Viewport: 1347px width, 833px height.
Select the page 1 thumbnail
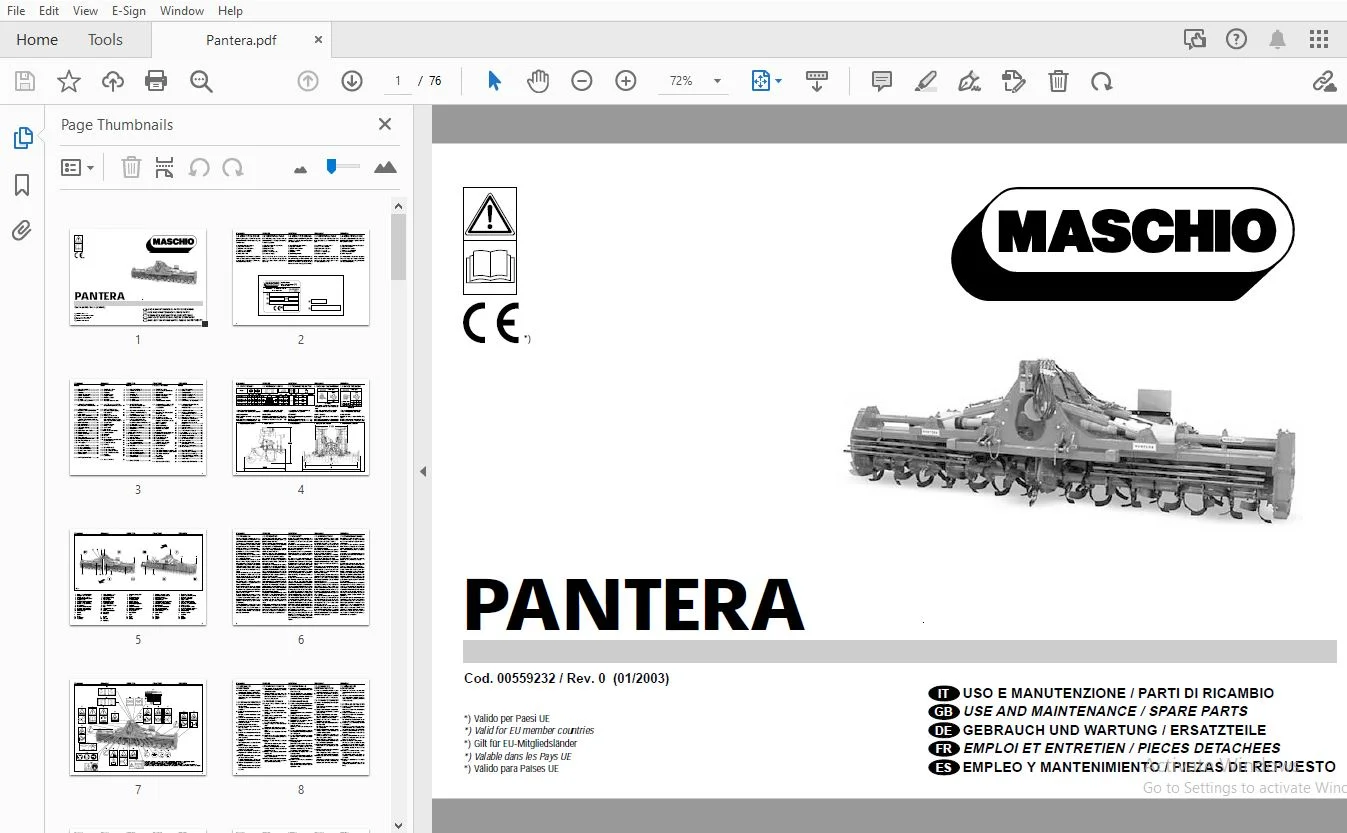138,277
